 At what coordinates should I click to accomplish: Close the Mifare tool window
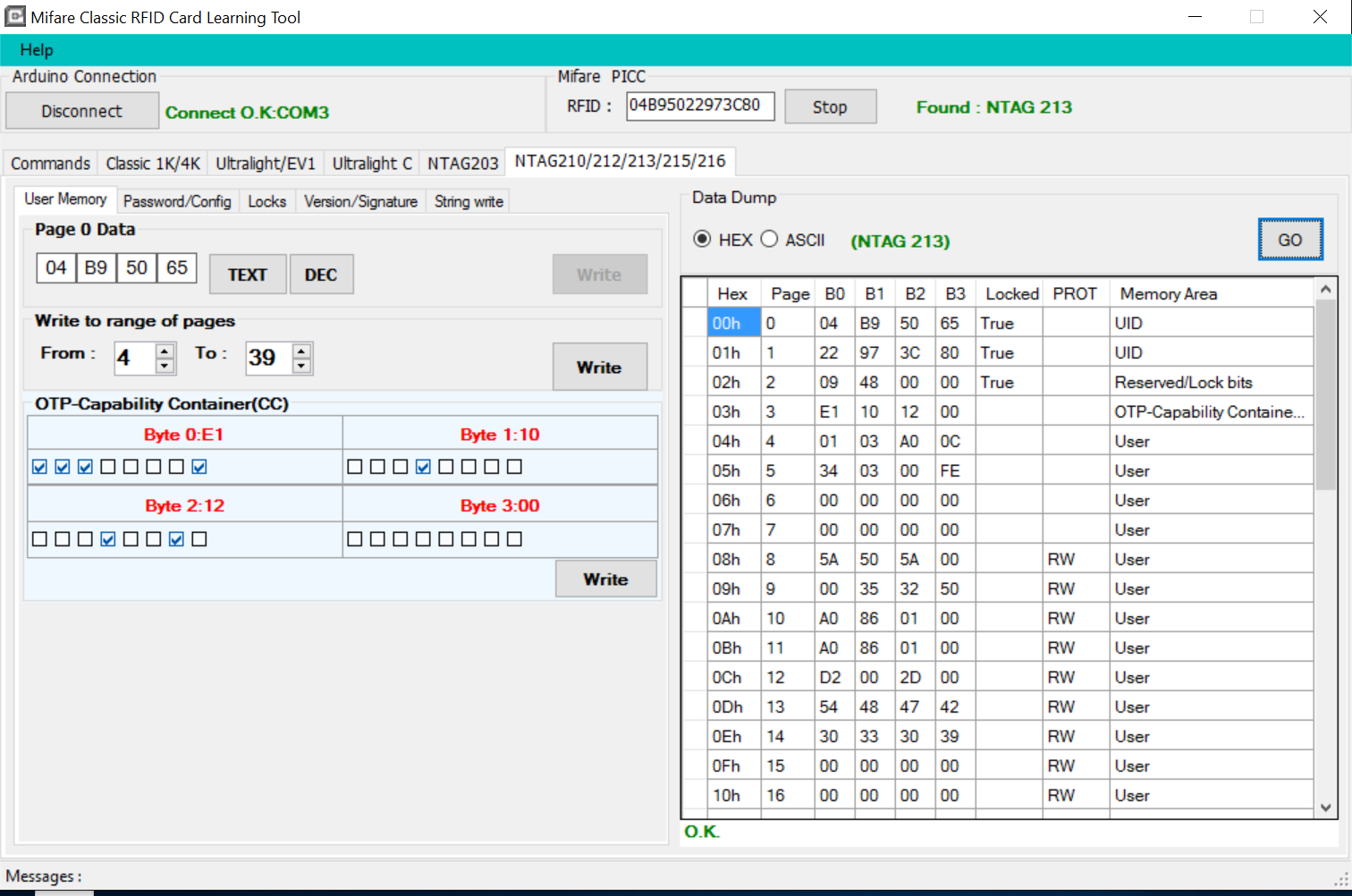coord(1320,17)
